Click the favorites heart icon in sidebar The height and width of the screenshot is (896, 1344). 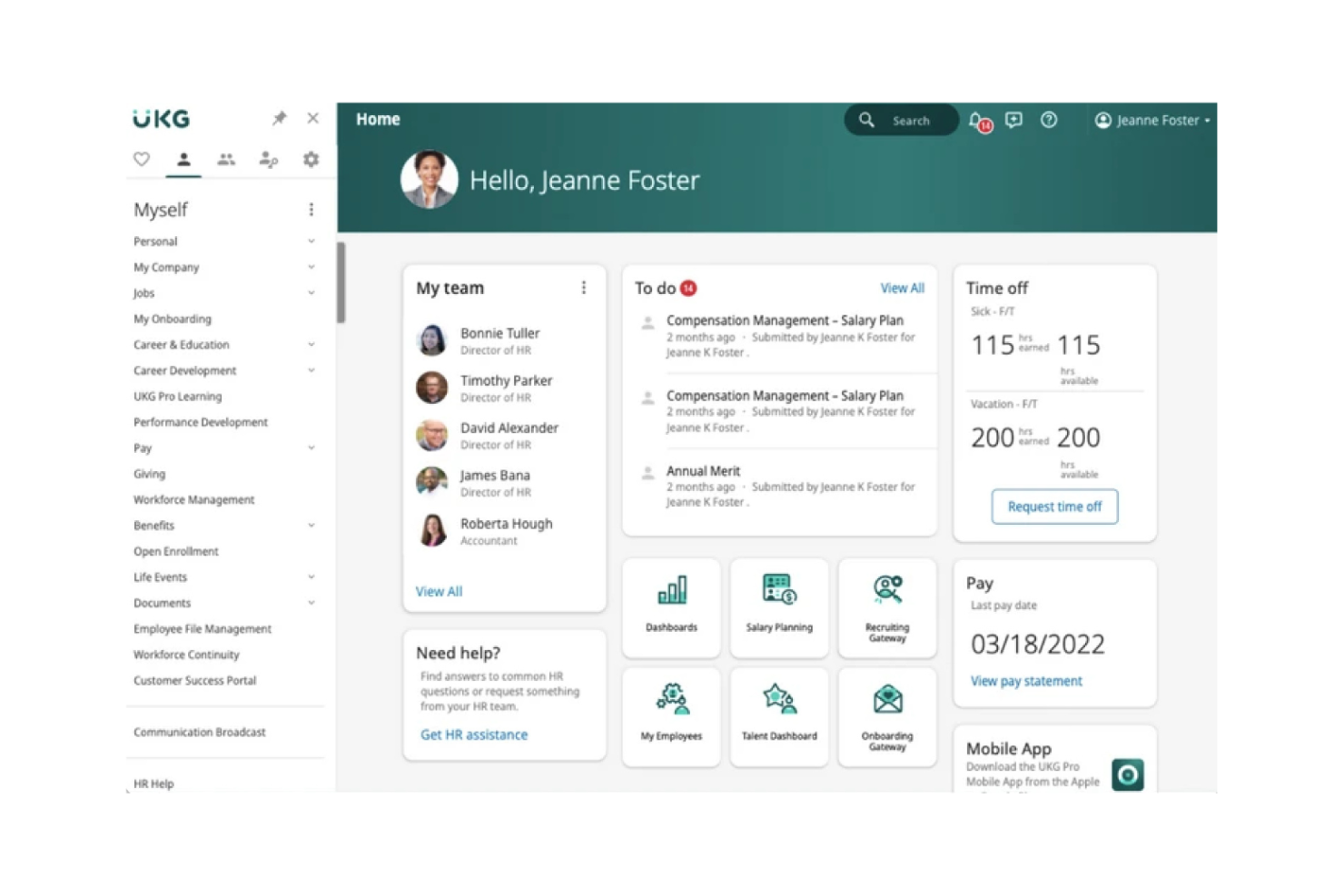[x=142, y=159]
